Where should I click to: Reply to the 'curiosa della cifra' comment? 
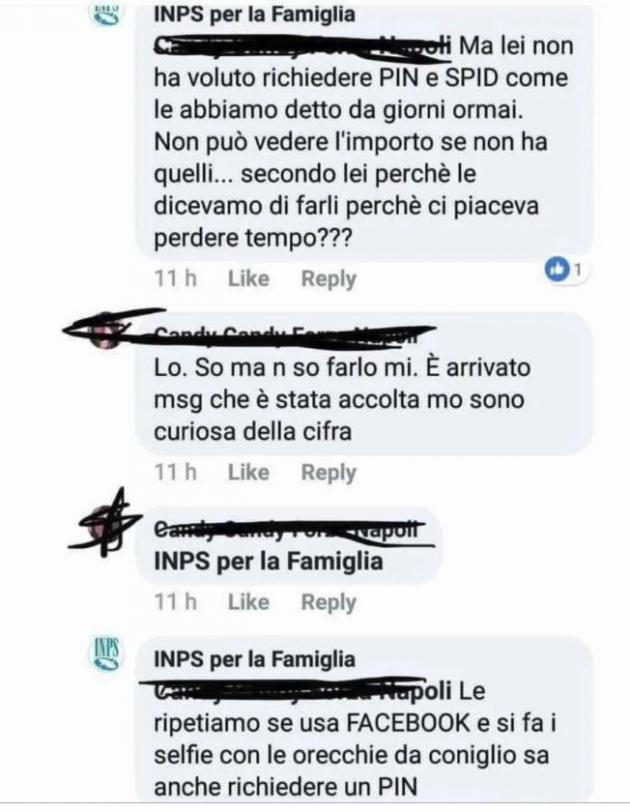tap(329, 472)
